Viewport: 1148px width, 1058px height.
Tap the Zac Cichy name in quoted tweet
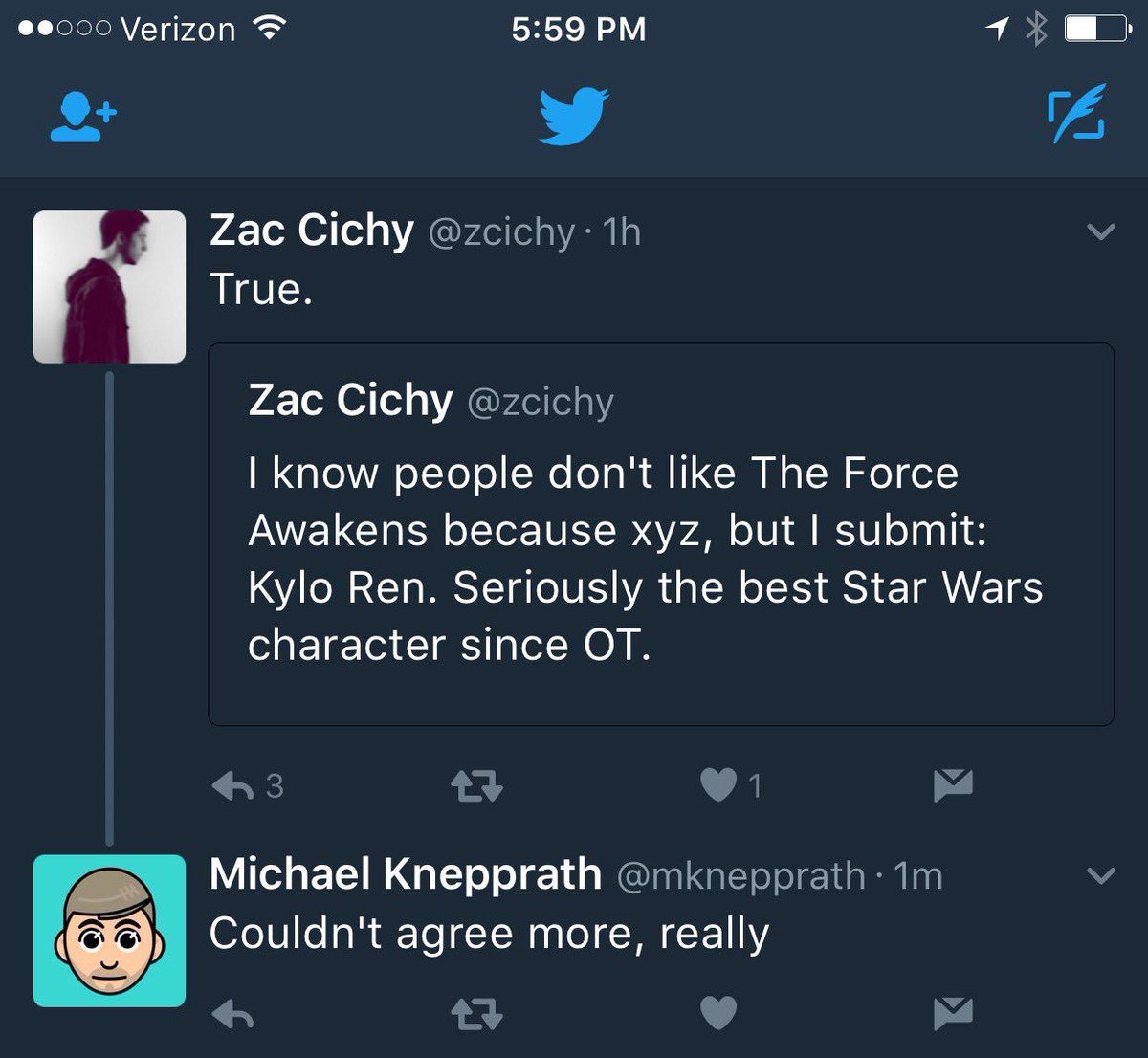pos(350,401)
